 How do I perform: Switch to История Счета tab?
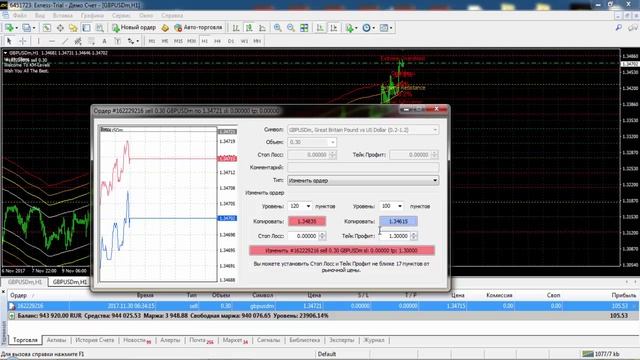pyautogui.click(x=95, y=340)
